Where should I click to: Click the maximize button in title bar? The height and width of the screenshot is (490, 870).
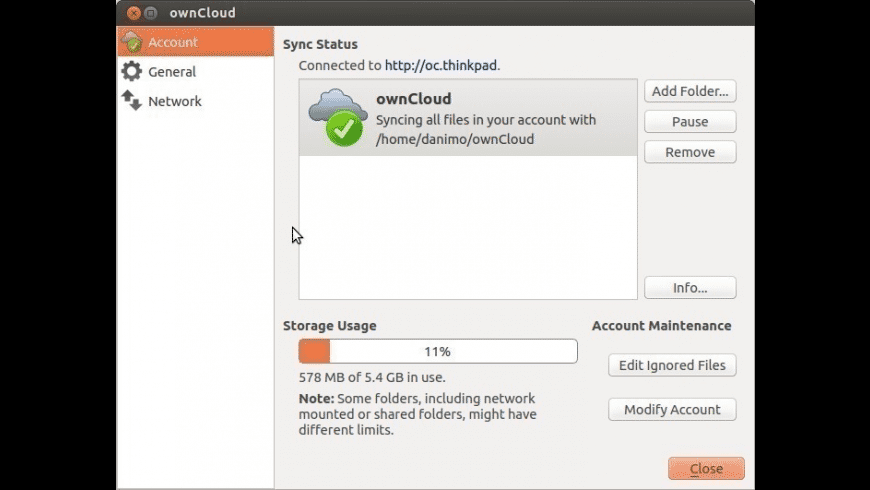tap(150, 13)
